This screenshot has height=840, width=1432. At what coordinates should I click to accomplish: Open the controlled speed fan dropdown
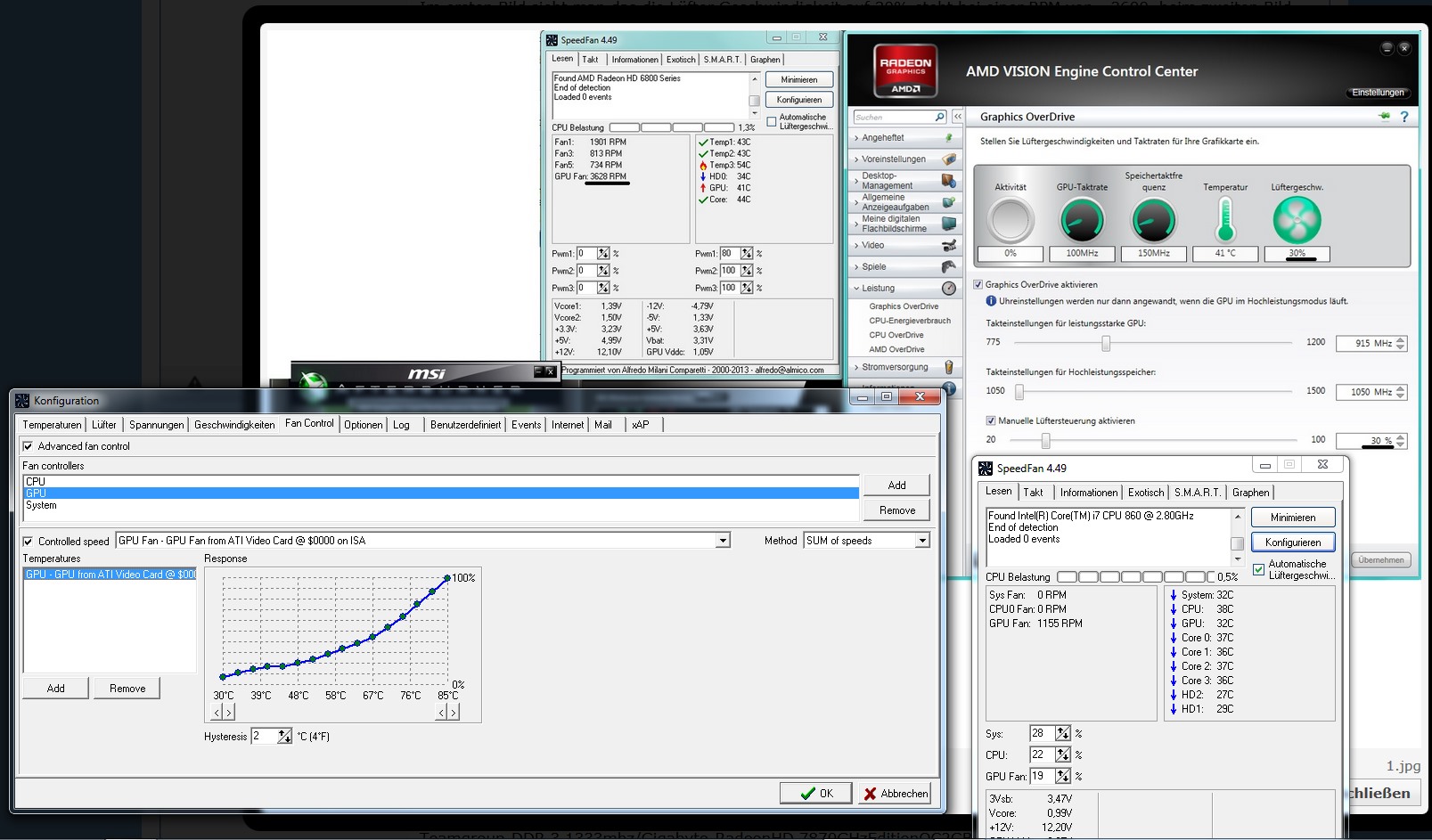click(x=723, y=541)
